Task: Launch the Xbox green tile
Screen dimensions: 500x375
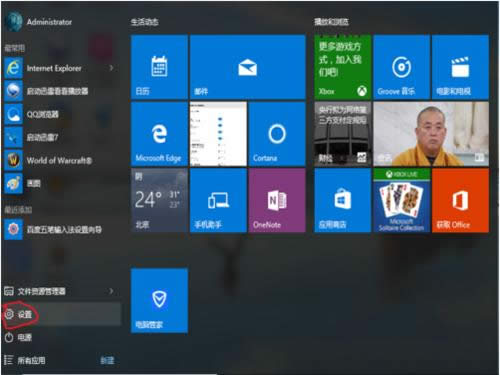Action: tap(343, 67)
